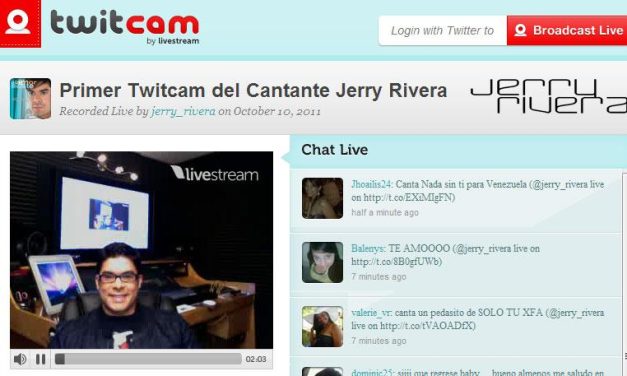The image size is (627, 376).
Task: Click the livestream watermark logo on video
Action: tap(215, 174)
